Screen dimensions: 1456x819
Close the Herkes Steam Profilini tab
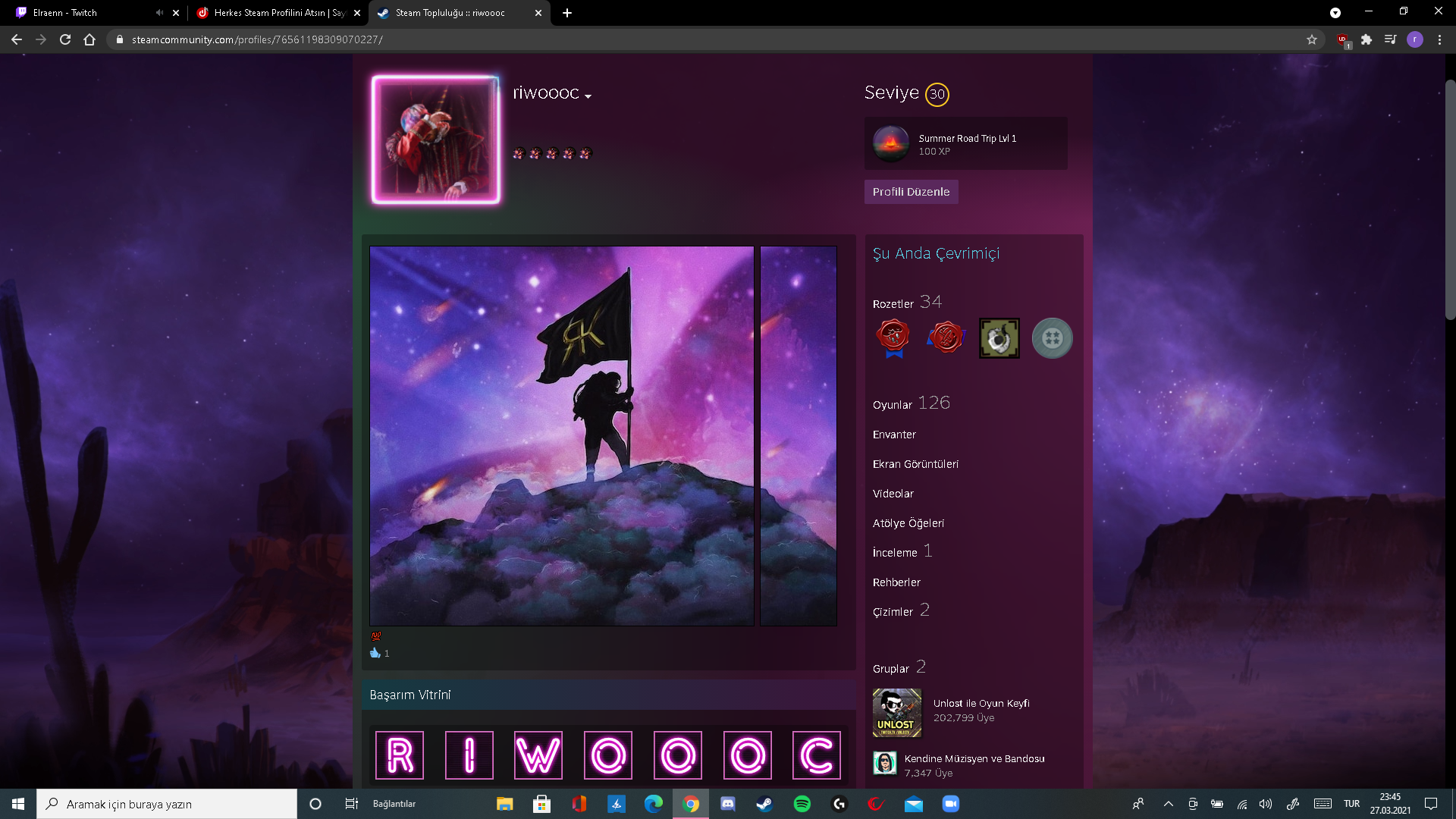point(357,13)
